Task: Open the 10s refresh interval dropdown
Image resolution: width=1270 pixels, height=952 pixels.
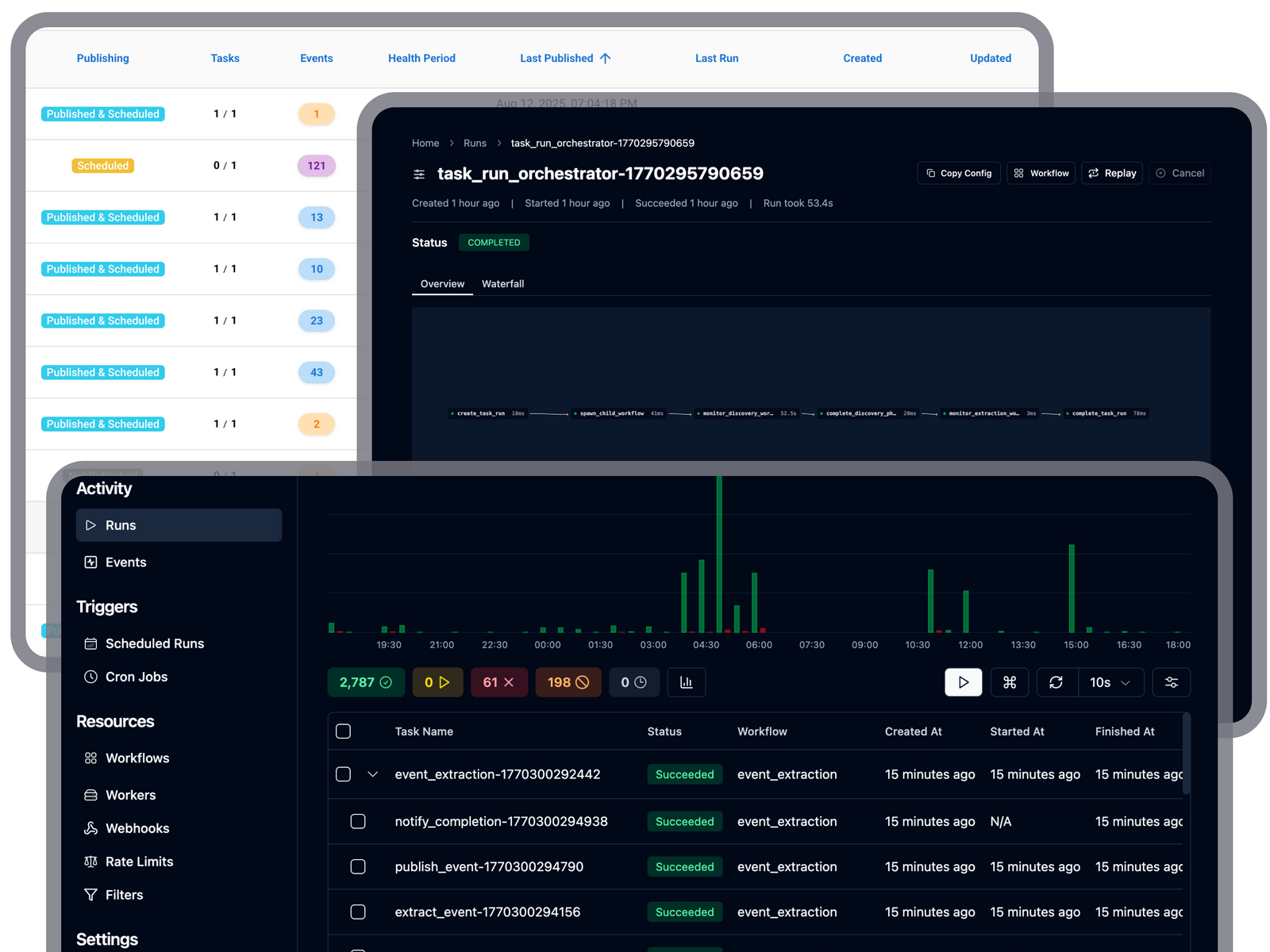Action: click(1110, 682)
